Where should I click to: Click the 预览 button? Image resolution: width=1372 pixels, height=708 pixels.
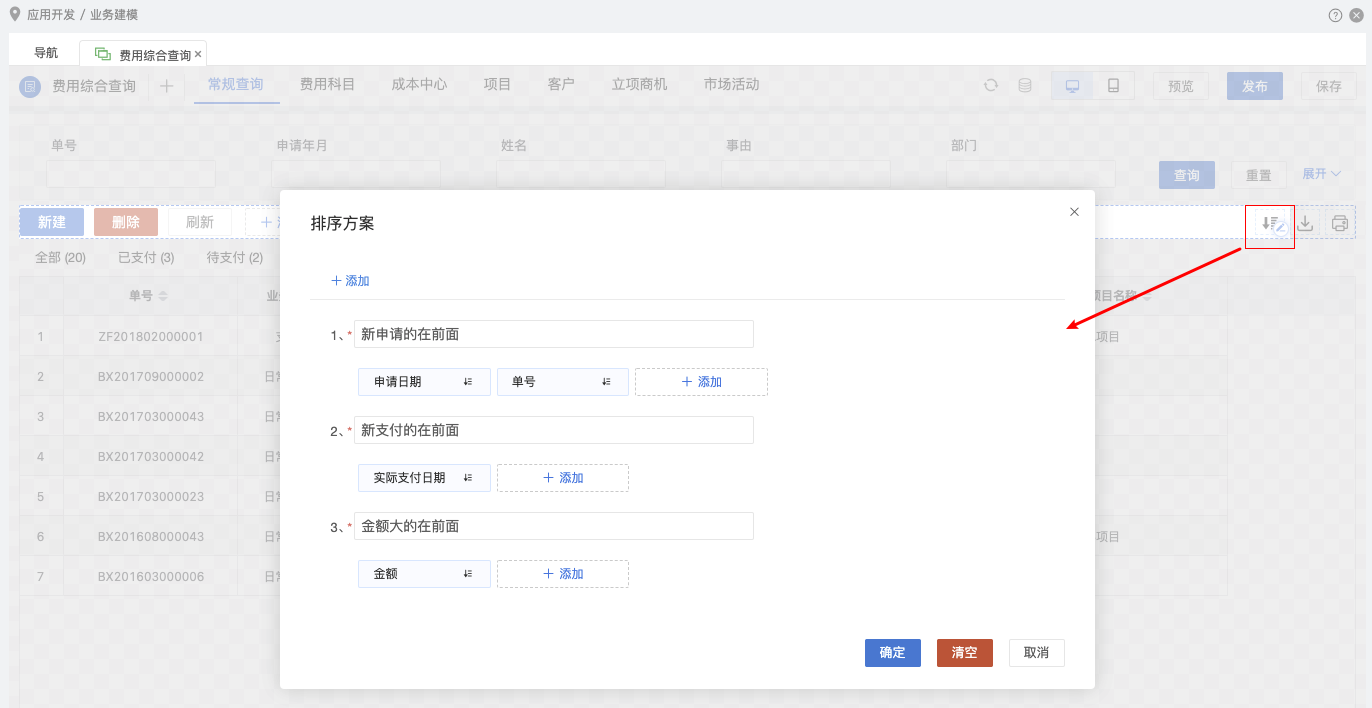tap(1181, 86)
